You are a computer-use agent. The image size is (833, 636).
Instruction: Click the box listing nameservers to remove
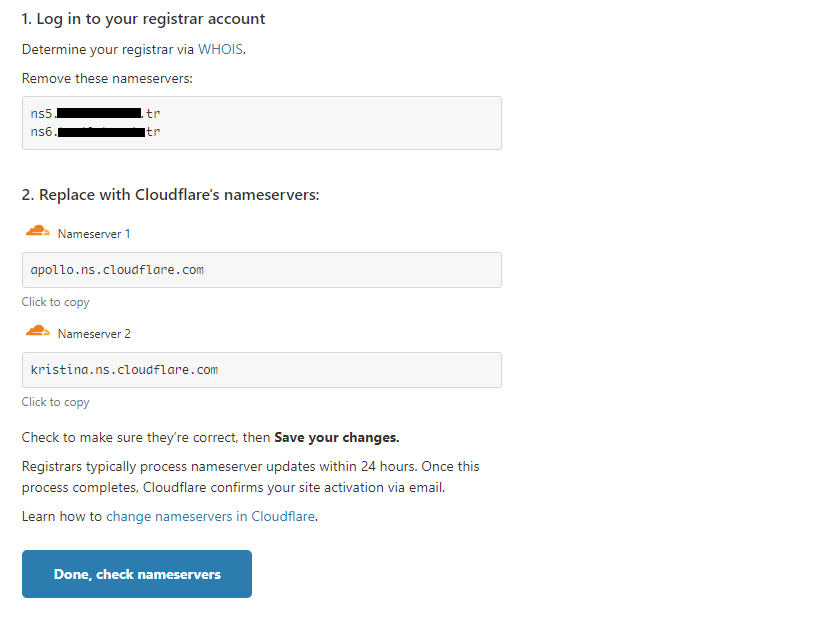[x=262, y=123]
